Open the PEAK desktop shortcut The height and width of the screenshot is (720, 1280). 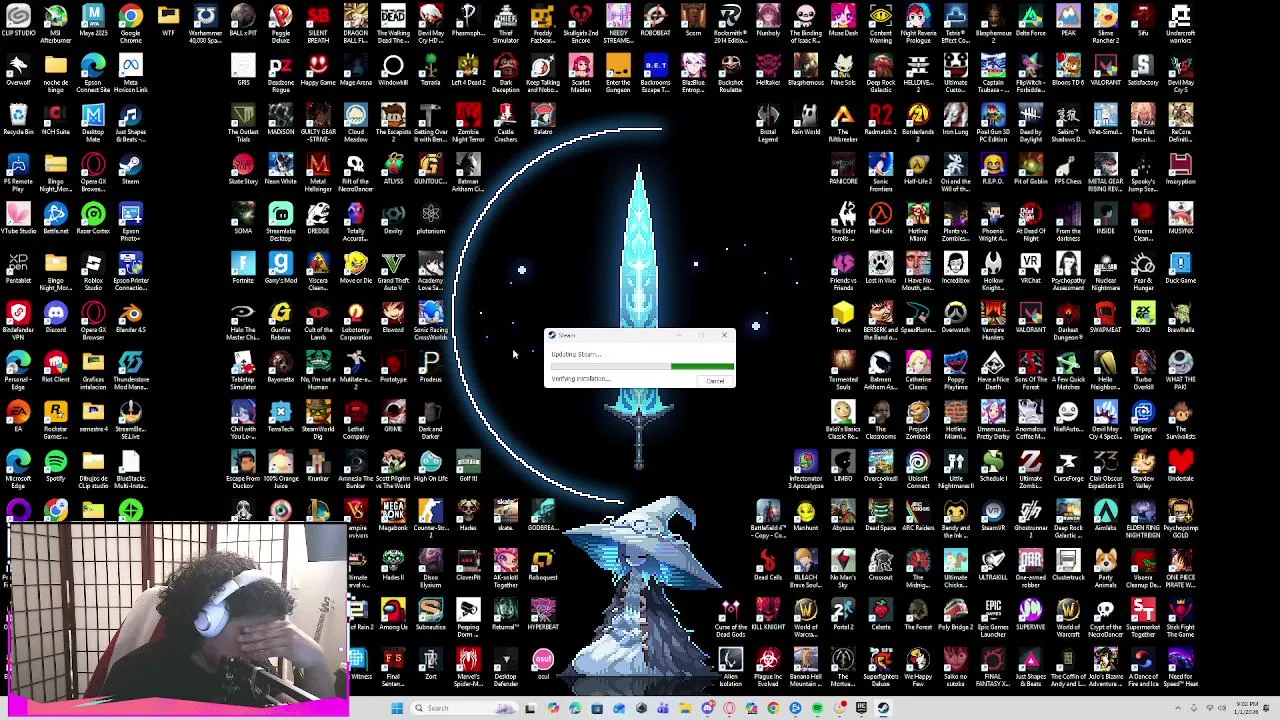[1068, 22]
